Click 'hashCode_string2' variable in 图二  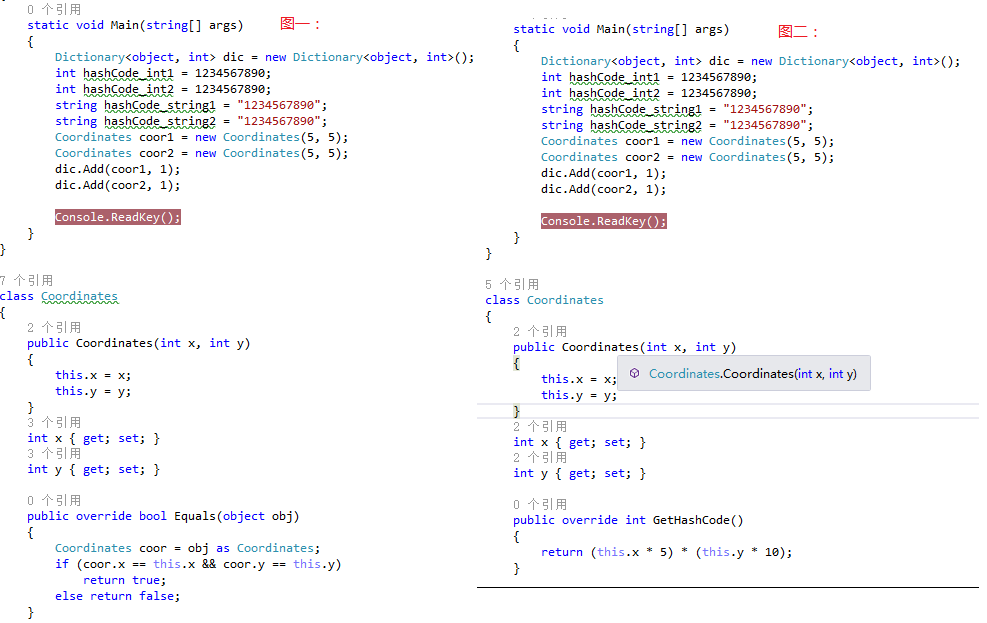646,125
